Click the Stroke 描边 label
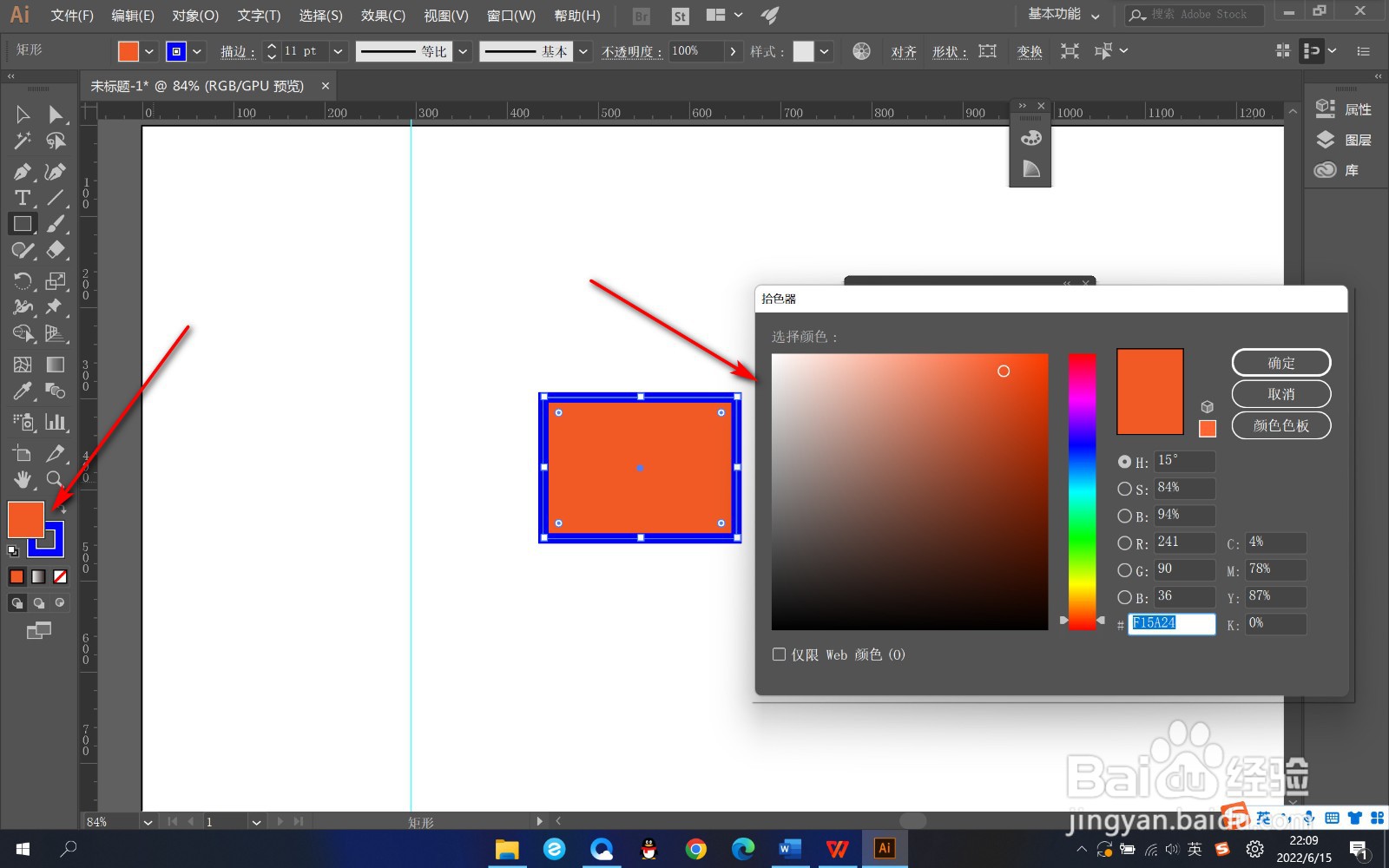1389x868 pixels. [x=238, y=52]
